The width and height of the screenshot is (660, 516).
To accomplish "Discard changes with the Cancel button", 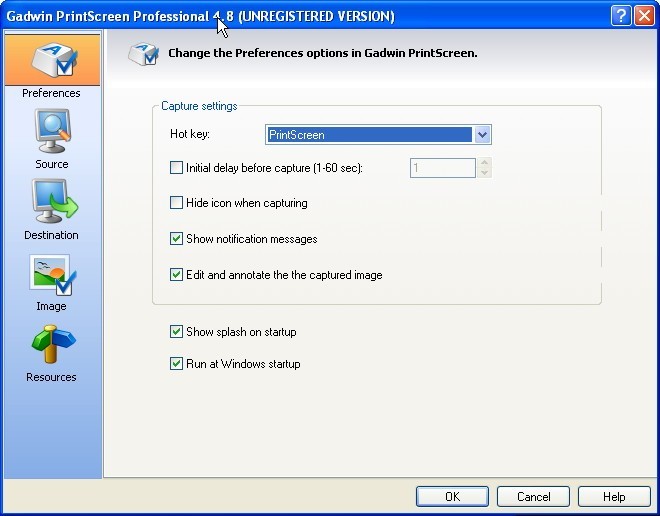I will [533, 497].
